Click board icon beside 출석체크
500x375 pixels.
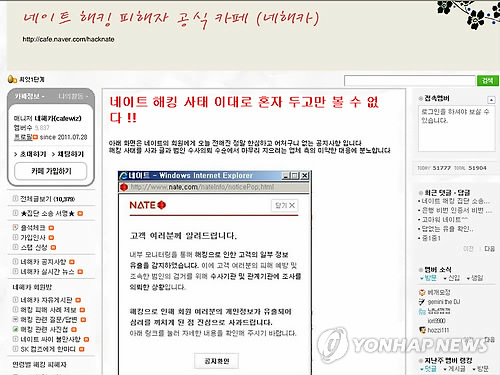15,228
